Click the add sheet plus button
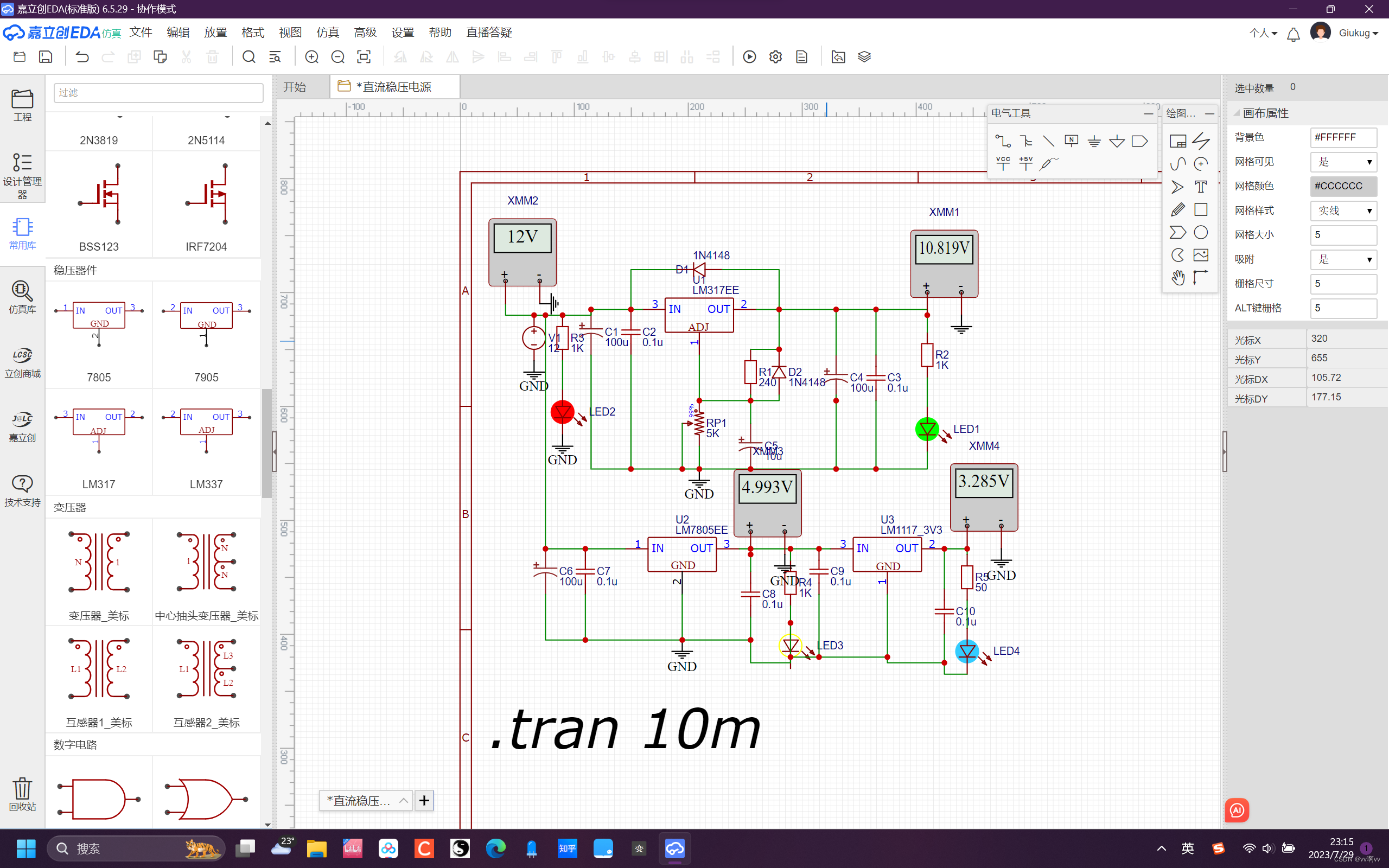The width and height of the screenshot is (1389, 868). click(424, 800)
